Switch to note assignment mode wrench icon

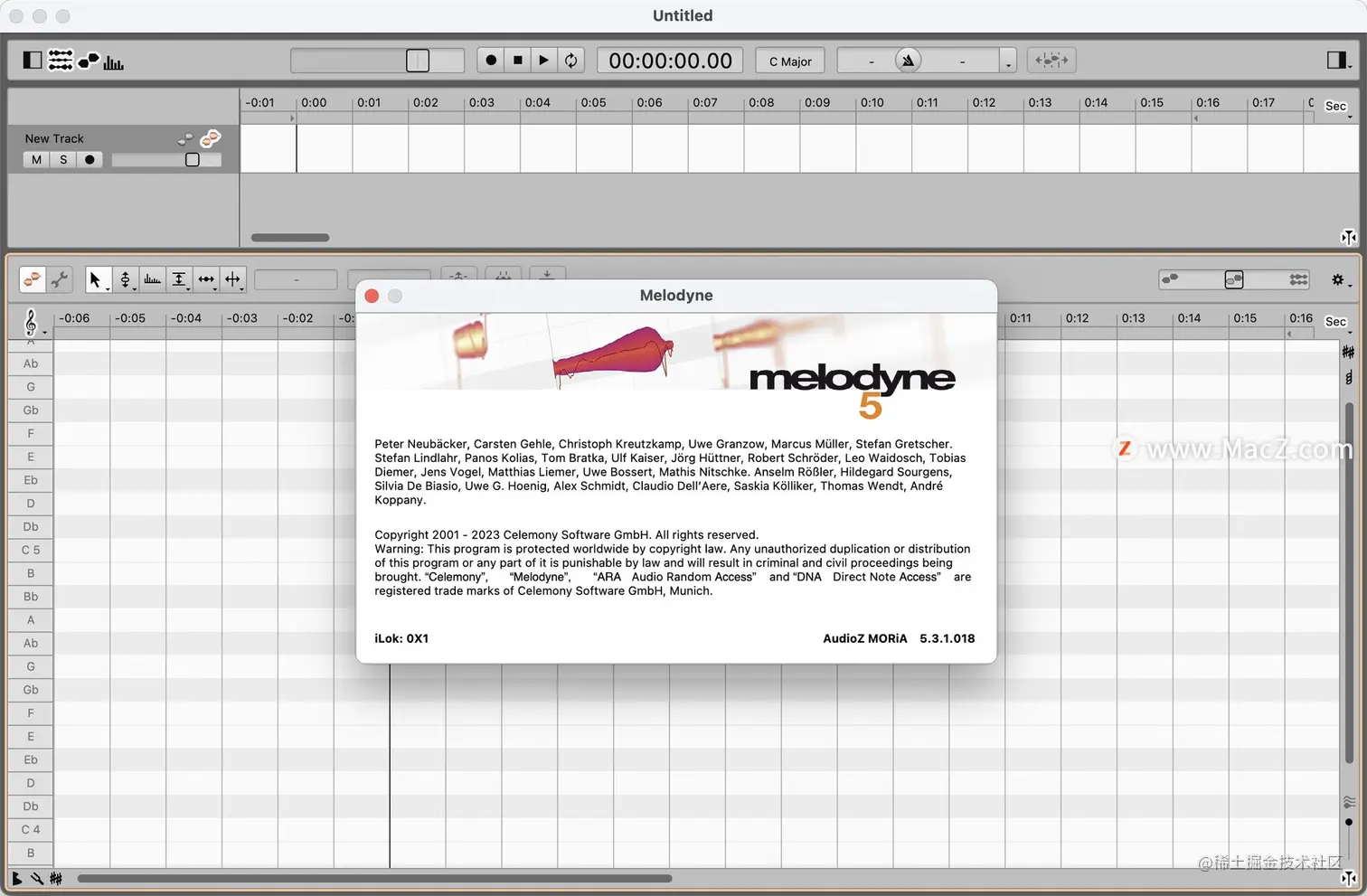pyautogui.click(x=60, y=280)
